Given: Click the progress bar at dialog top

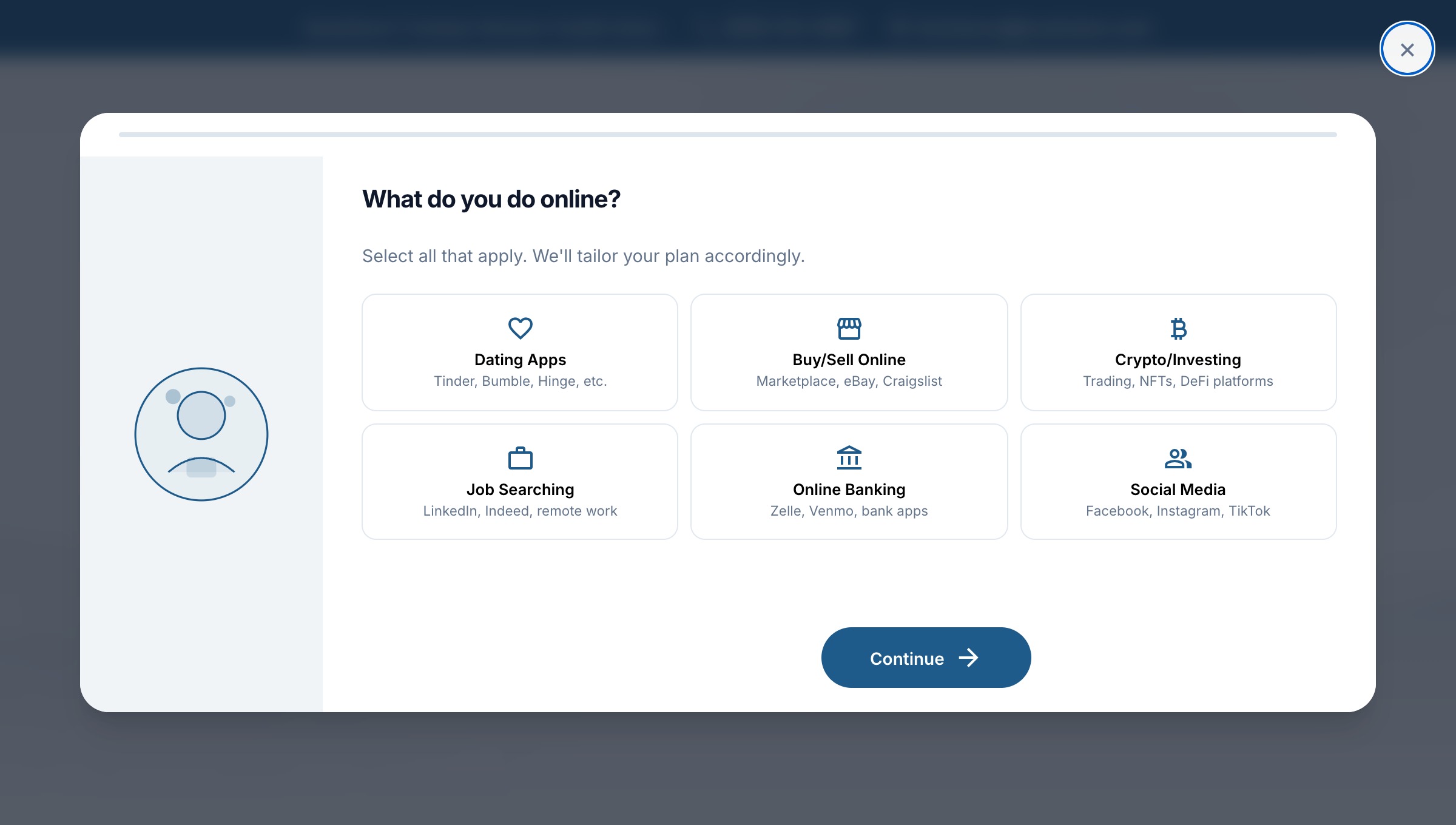Looking at the screenshot, I should [727, 135].
